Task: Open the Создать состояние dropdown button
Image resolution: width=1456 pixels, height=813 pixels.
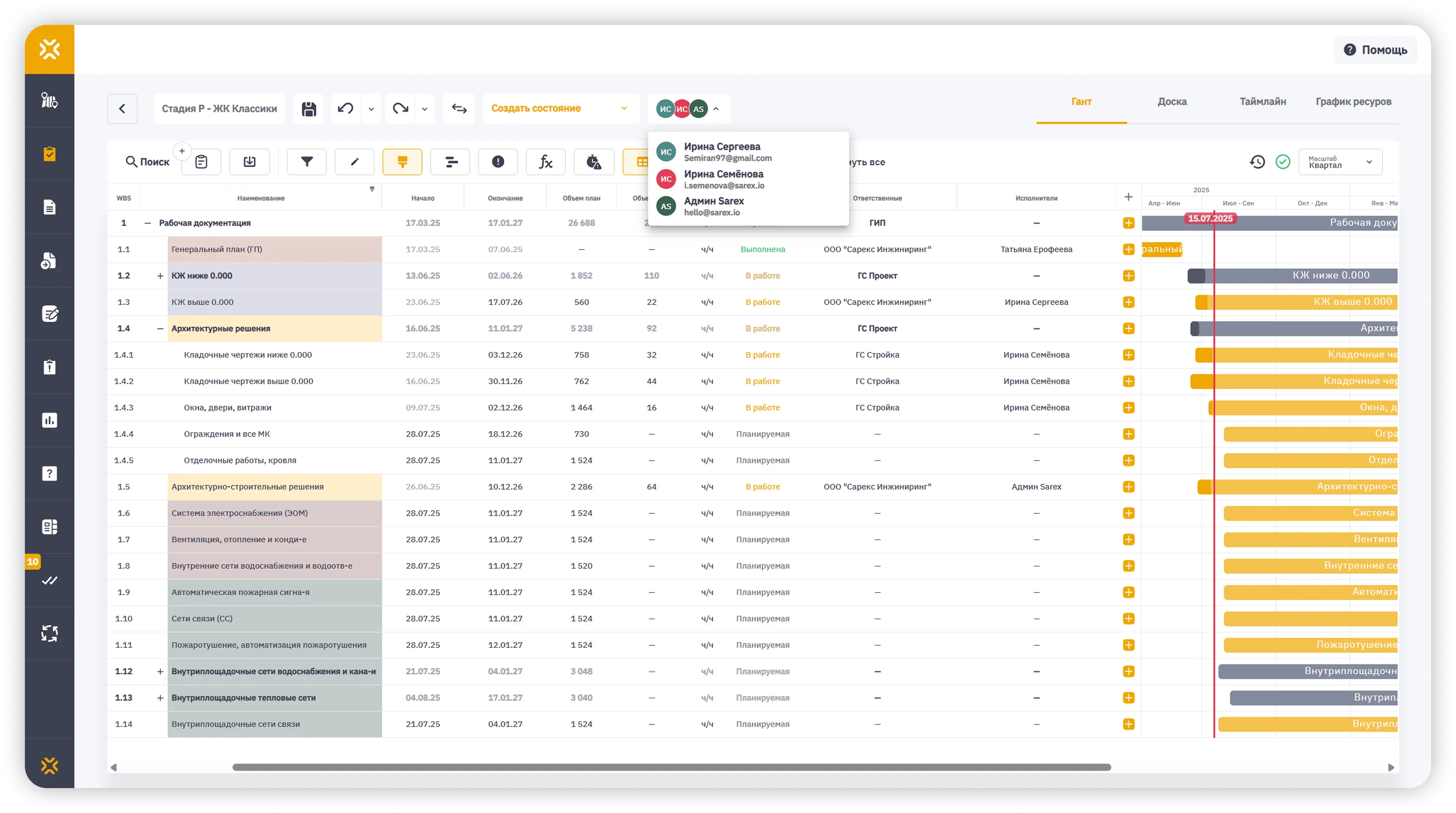Action: [x=560, y=108]
